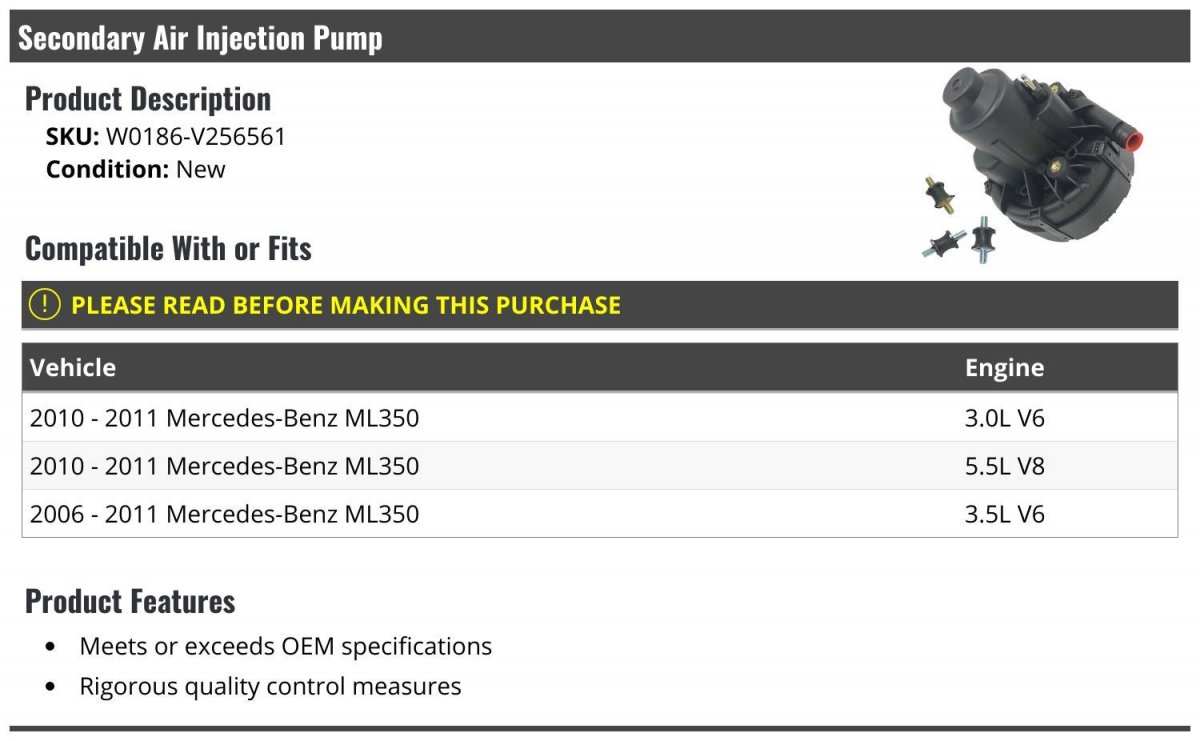Viewport: 1200px width, 741px height.
Task: Click the yellow warning exclamation icon
Action: tap(45, 305)
